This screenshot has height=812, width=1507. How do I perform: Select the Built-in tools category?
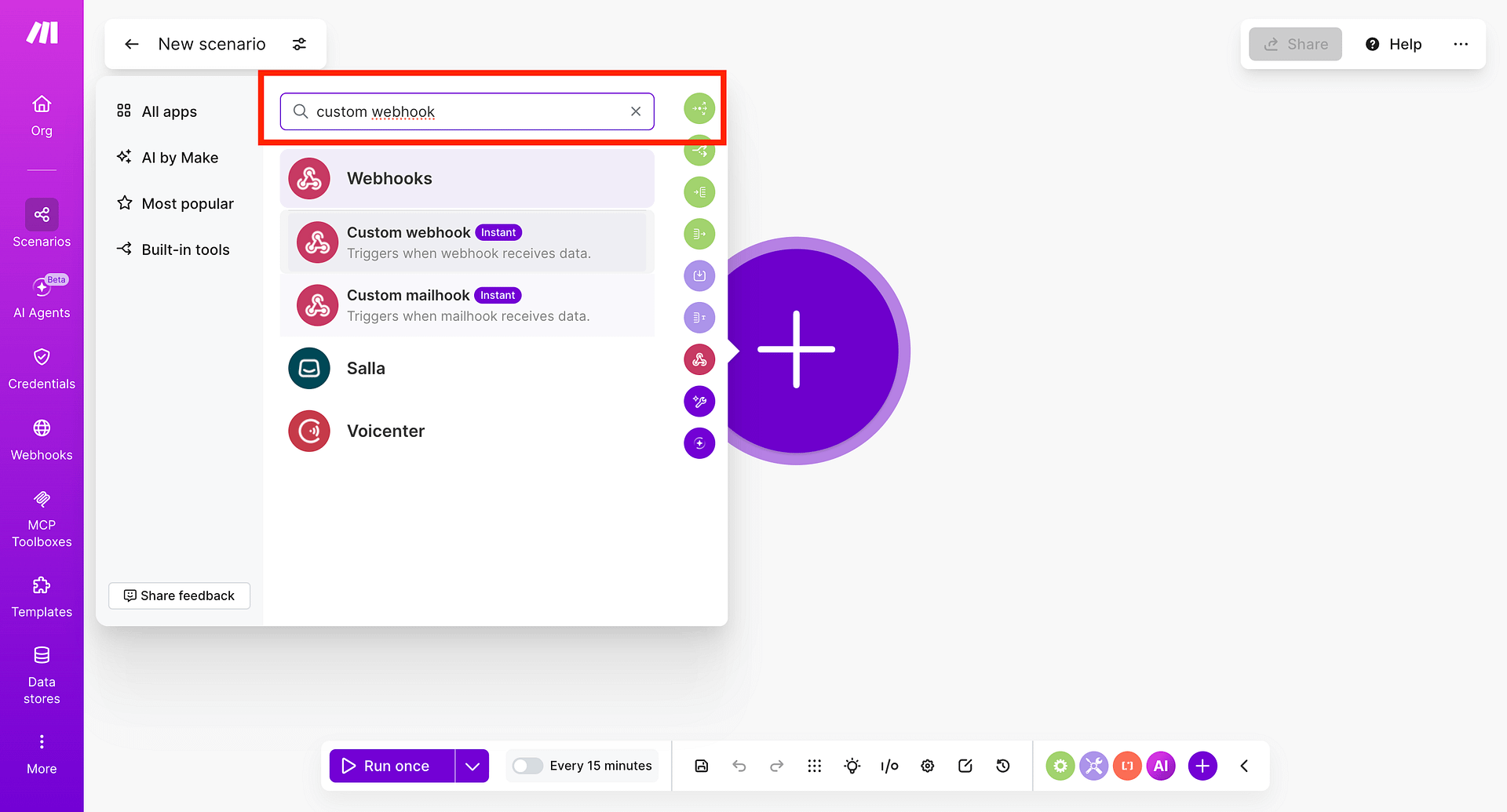pos(173,249)
